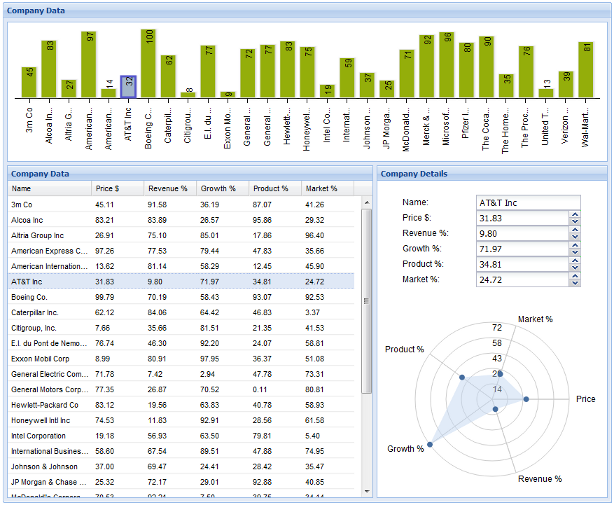Click the Price $ field showing 31.83
Image resolution: width=614 pixels, height=505 pixels.
point(523,218)
